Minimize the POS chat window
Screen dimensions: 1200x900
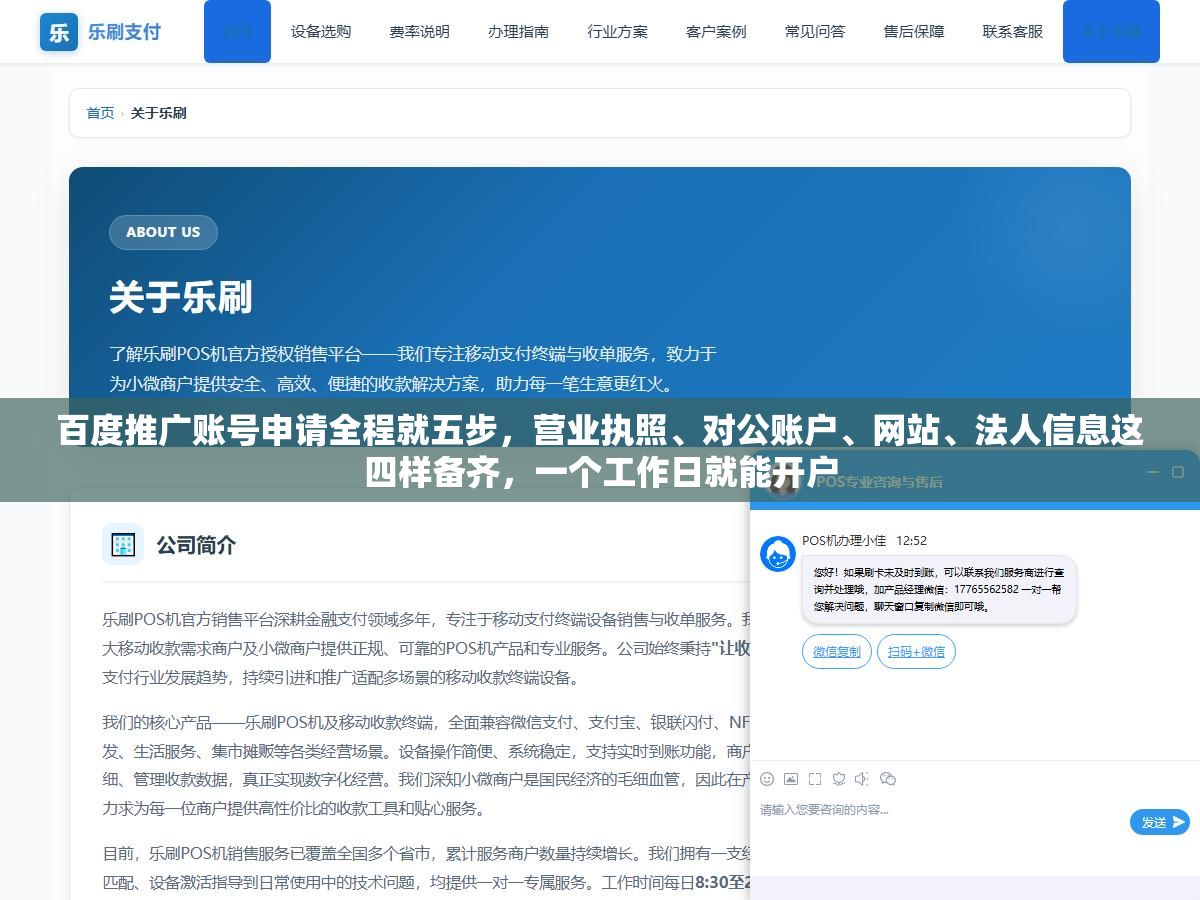coord(1152,472)
